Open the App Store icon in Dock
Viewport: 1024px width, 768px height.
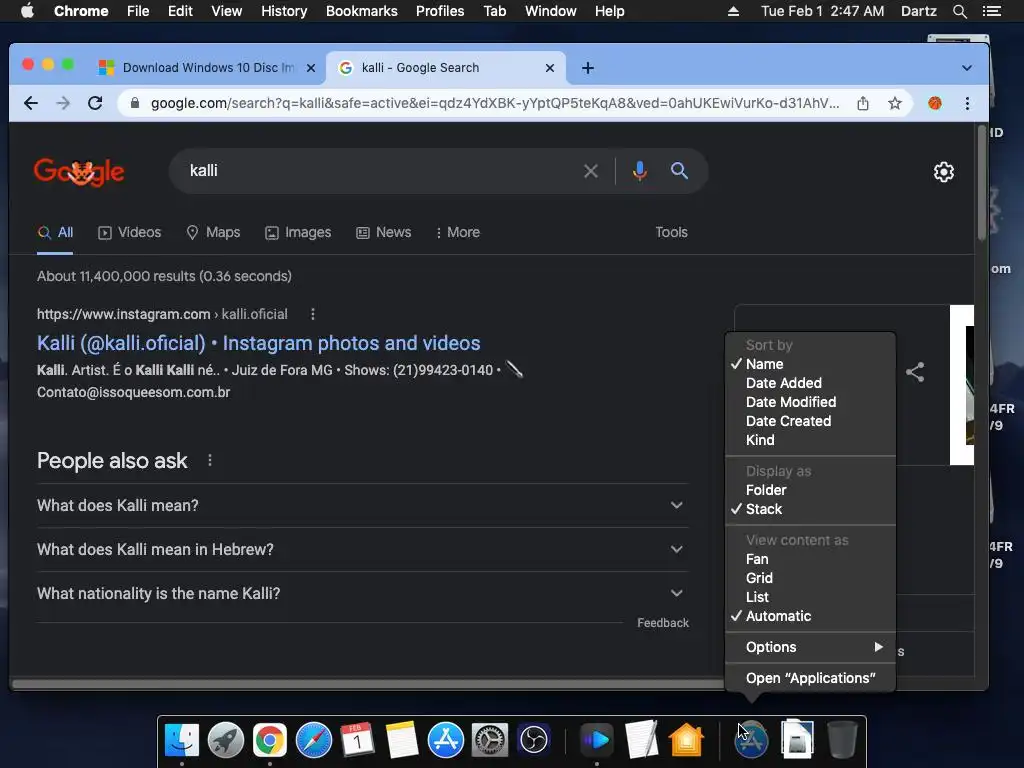[445, 740]
